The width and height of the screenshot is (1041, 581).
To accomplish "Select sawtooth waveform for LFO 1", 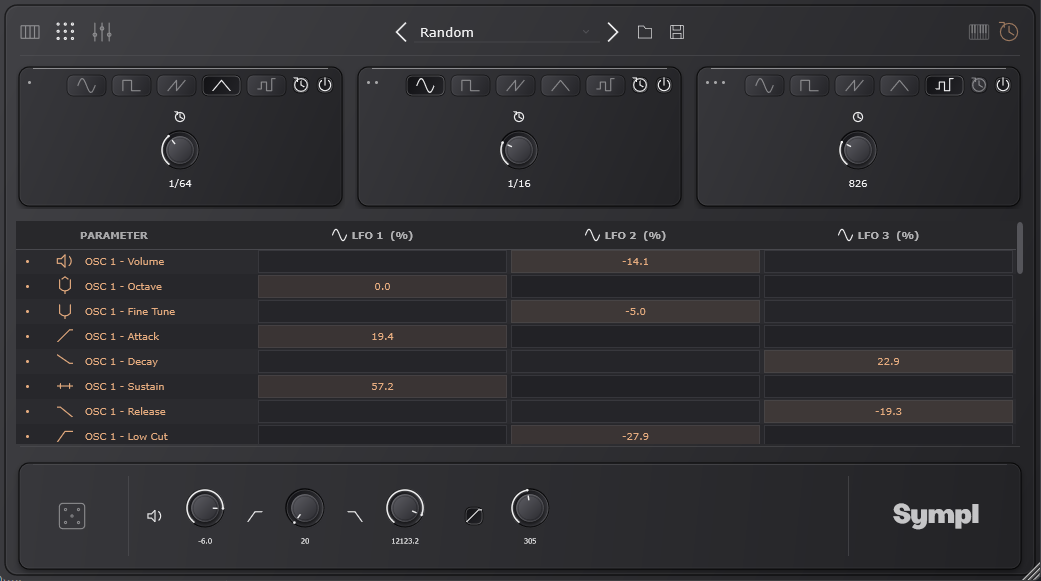I will click(176, 85).
